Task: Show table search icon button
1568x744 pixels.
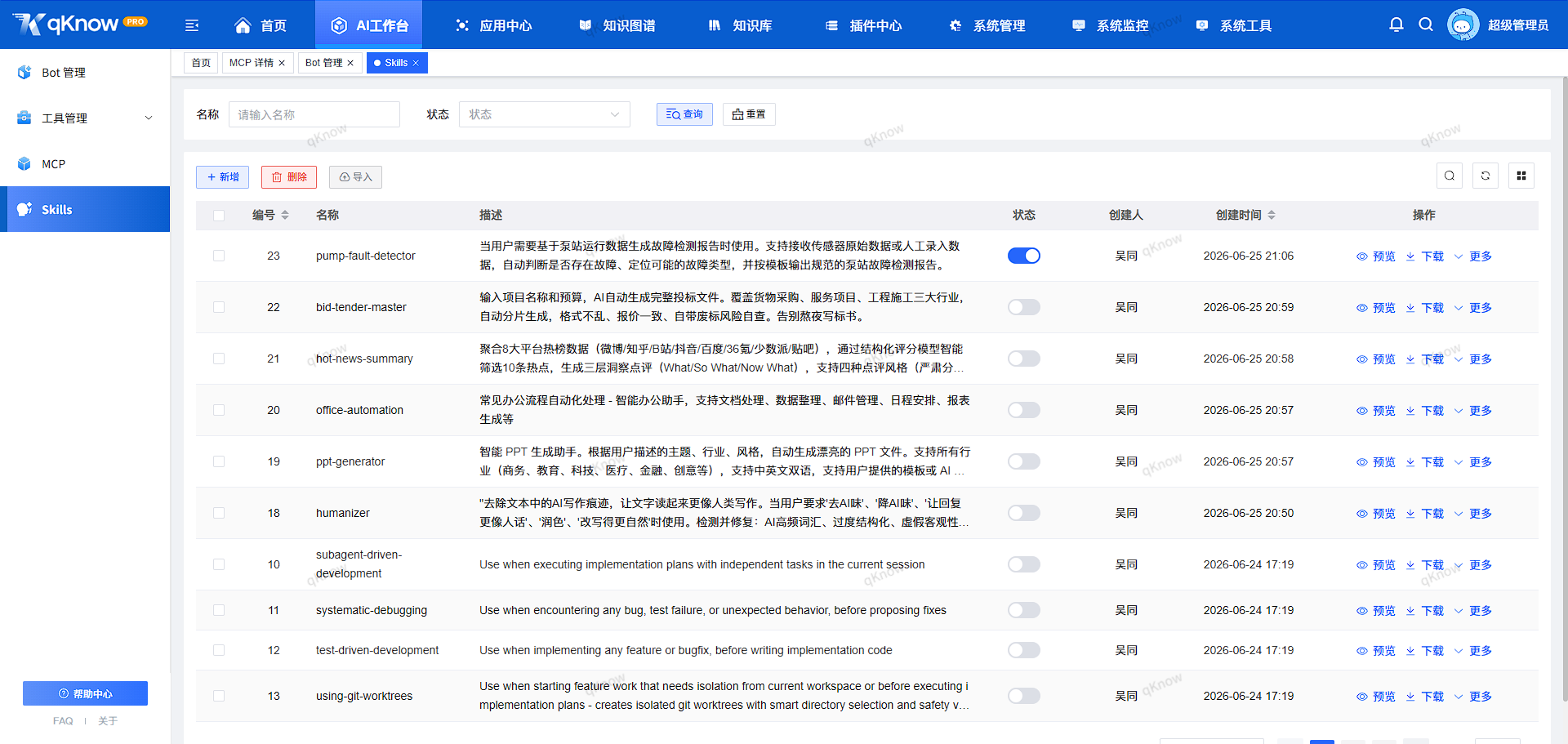Action: (x=1450, y=176)
